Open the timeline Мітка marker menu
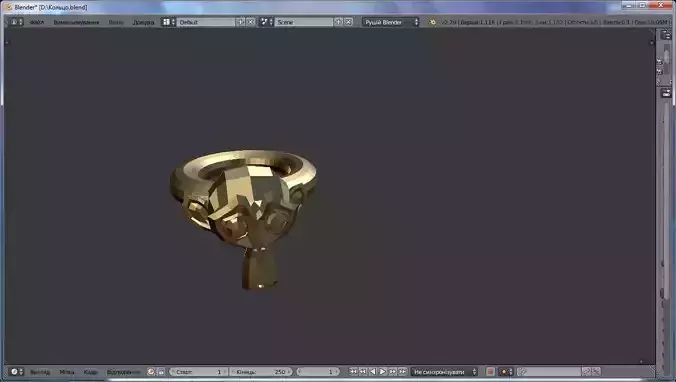This screenshot has width=676, height=382. pyautogui.click(x=67, y=372)
